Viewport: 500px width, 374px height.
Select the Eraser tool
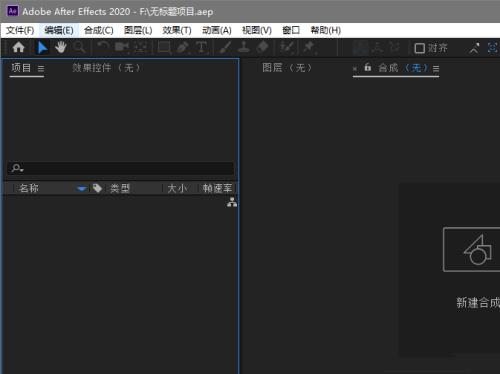point(263,47)
